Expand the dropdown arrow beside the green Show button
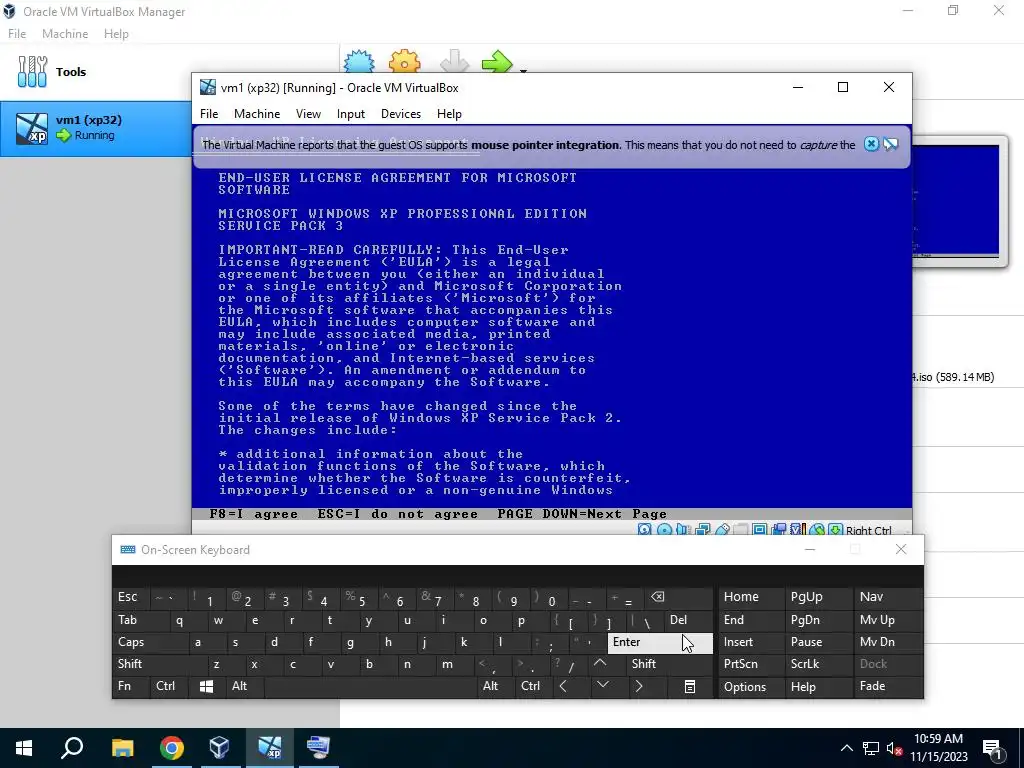1024x768 pixels. [523, 70]
